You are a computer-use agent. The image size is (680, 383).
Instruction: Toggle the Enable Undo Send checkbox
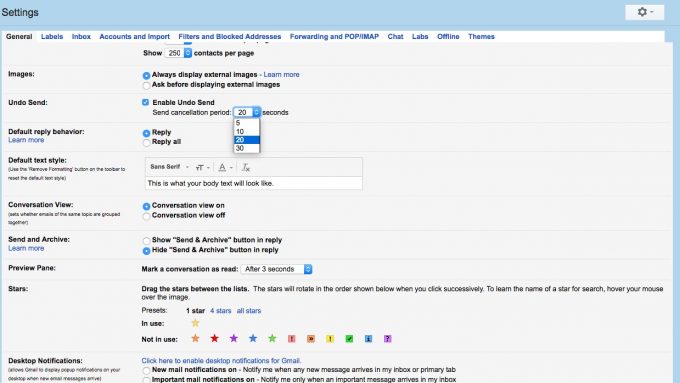click(145, 102)
